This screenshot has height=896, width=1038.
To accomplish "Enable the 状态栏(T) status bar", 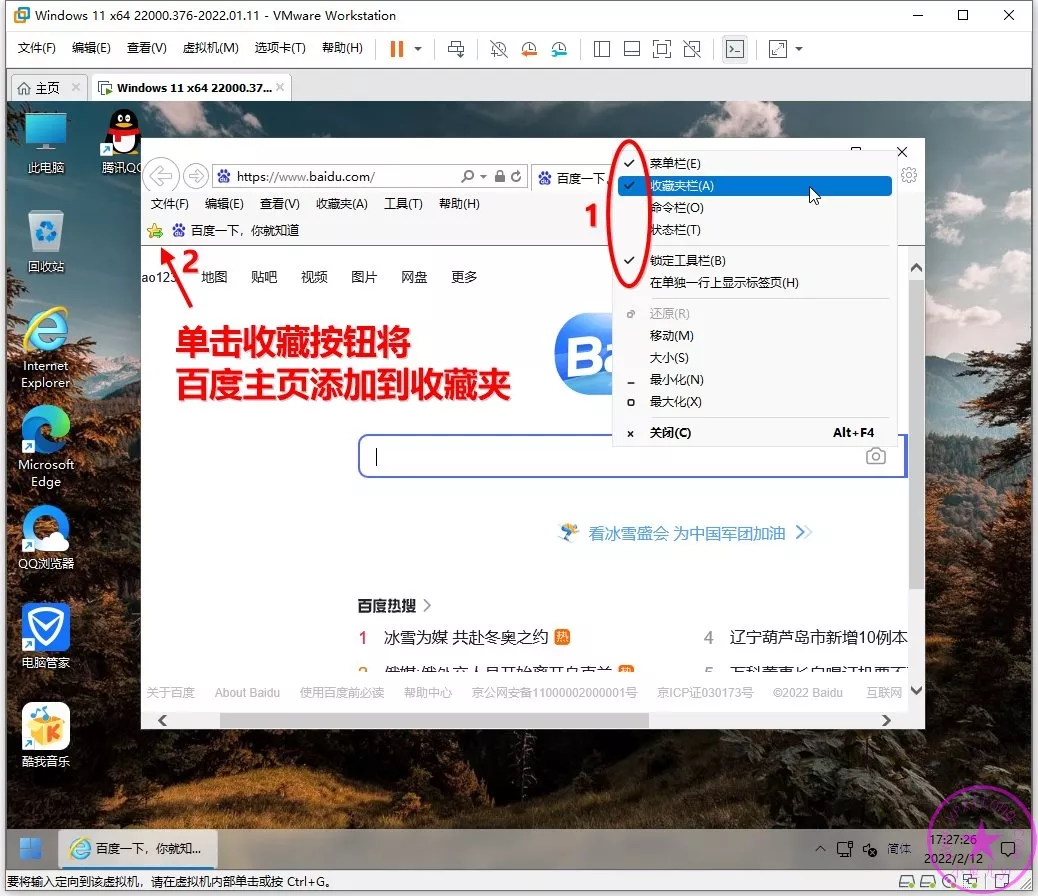I will pos(755,230).
